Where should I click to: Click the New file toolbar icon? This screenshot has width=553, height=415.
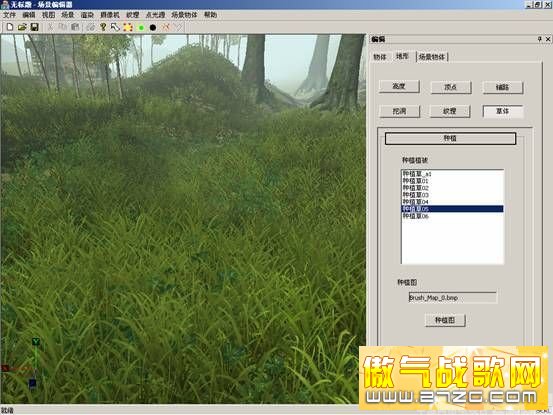point(10,27)
